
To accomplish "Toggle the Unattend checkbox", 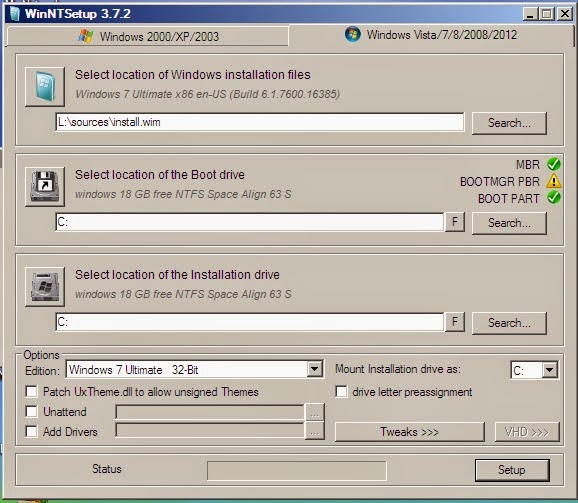I will pyautogui.click(x=32, y=411).
